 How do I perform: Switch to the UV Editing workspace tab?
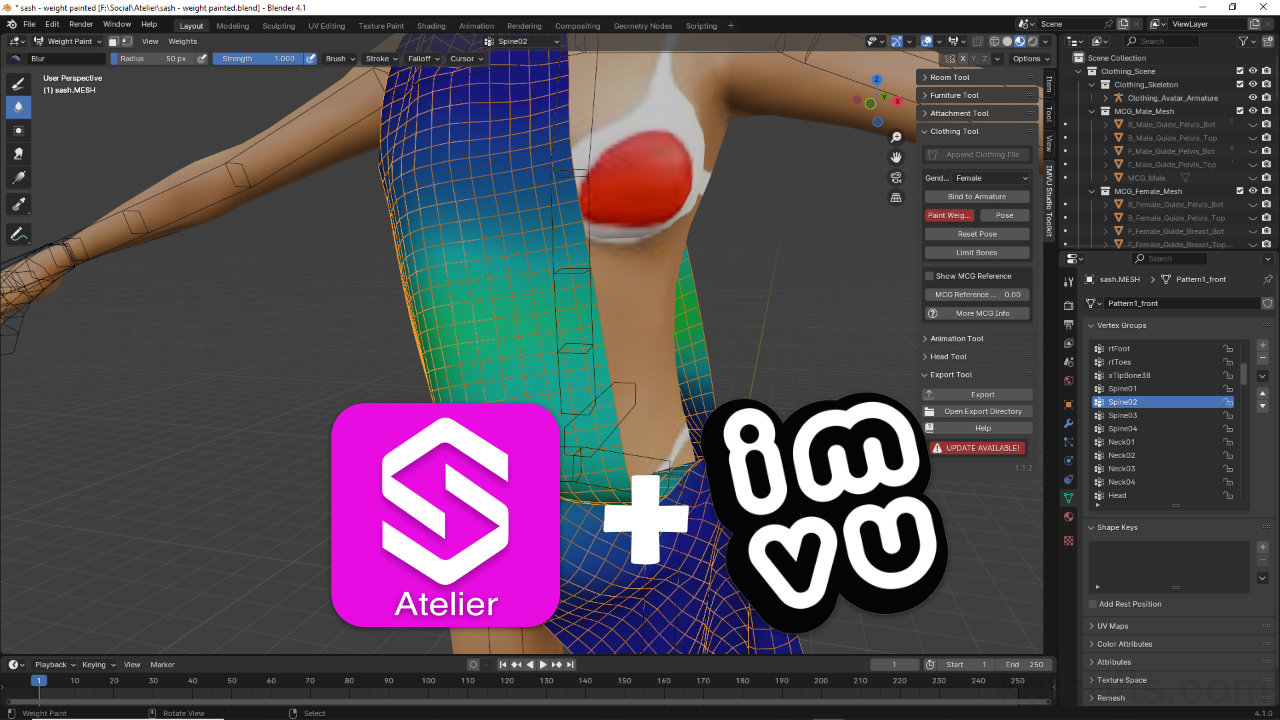pyautogui.click(x=327, y=26)
